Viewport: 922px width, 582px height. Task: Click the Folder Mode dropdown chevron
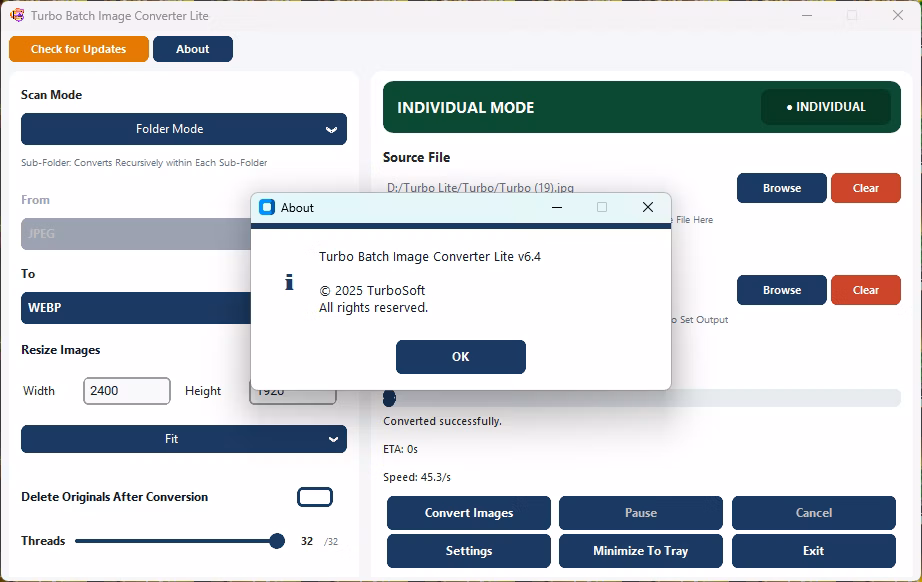click(332, 129)
